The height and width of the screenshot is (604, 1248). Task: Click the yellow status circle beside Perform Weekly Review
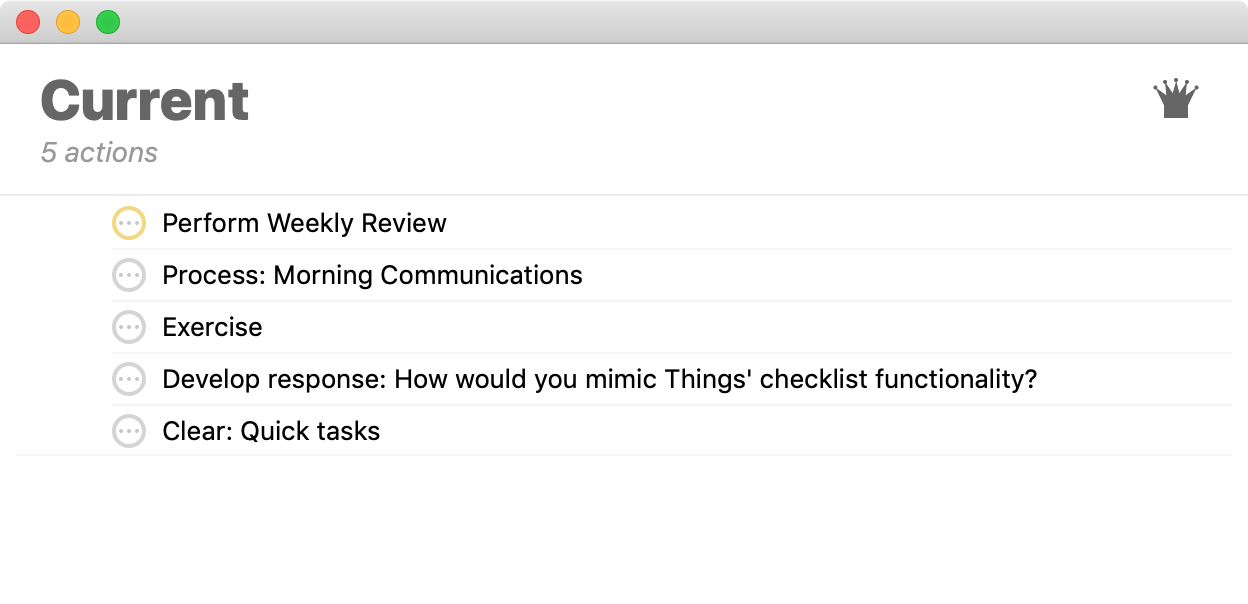pos(129,223)
